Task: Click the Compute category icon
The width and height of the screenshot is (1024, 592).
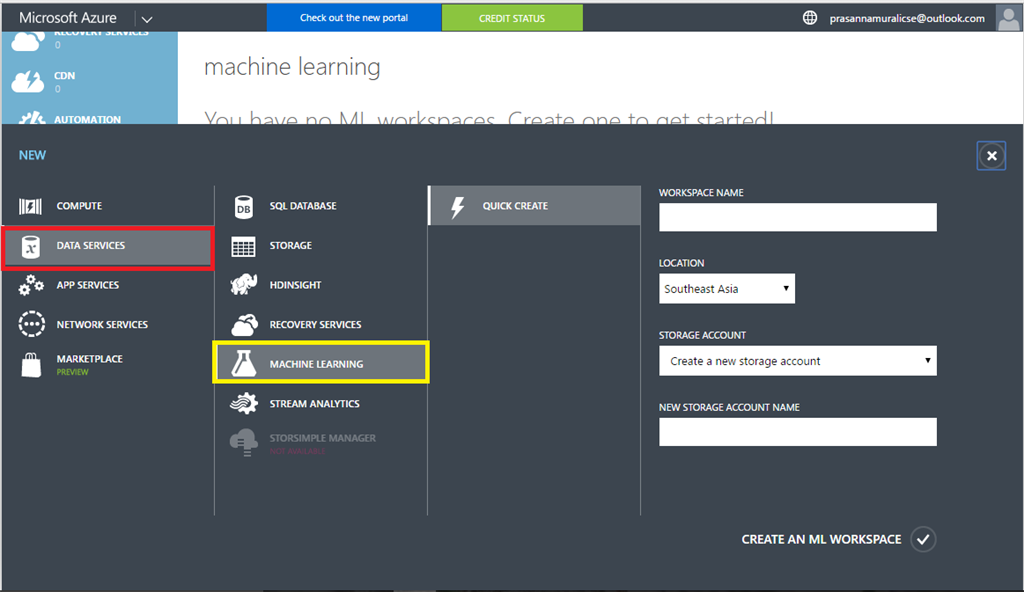Action: (30, 206)
